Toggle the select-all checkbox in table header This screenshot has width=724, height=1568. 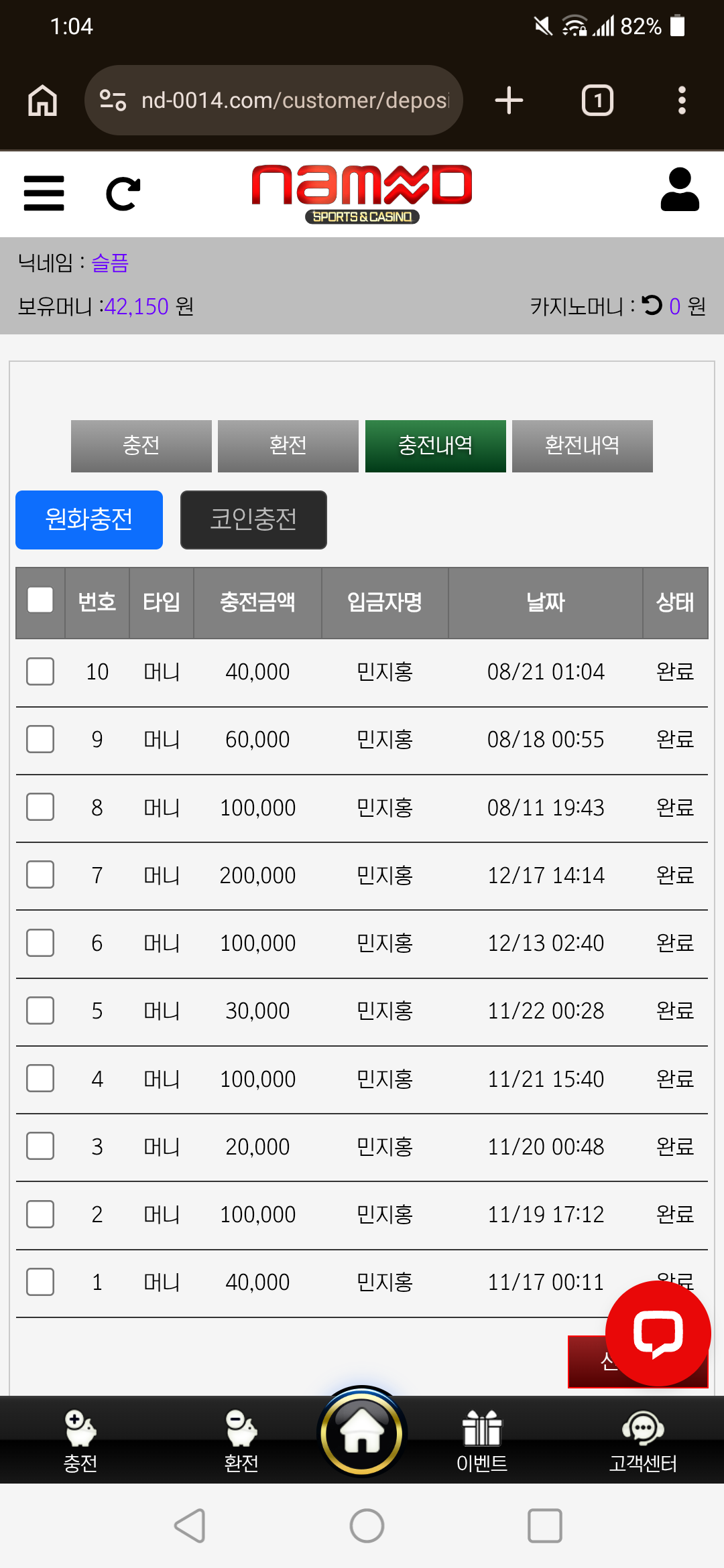pos(40,600)
